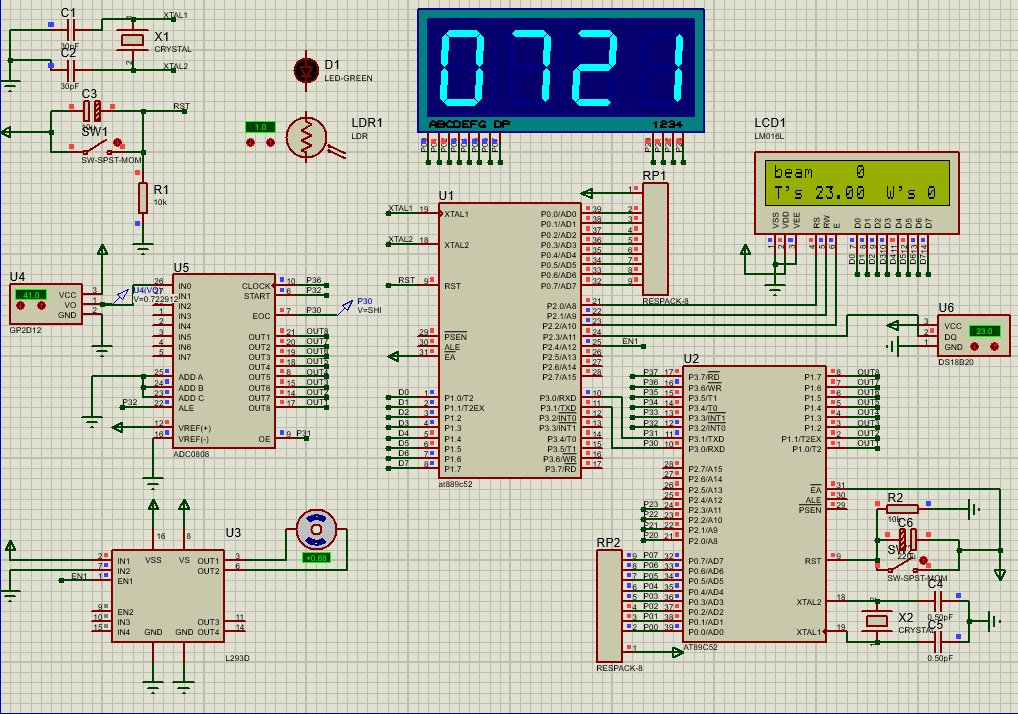
Task: Click the 1234 digit-select label on display
Action: [x=667, y=124]
